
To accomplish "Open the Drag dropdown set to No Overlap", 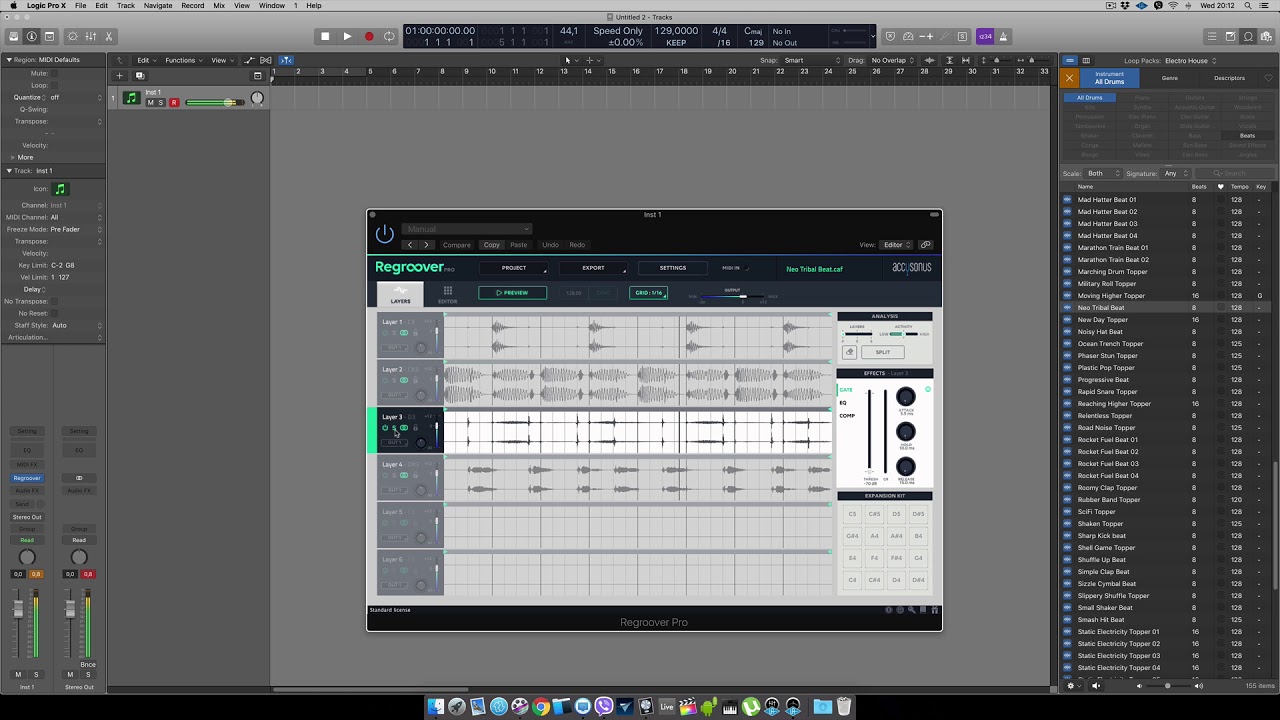I will 893,60.
